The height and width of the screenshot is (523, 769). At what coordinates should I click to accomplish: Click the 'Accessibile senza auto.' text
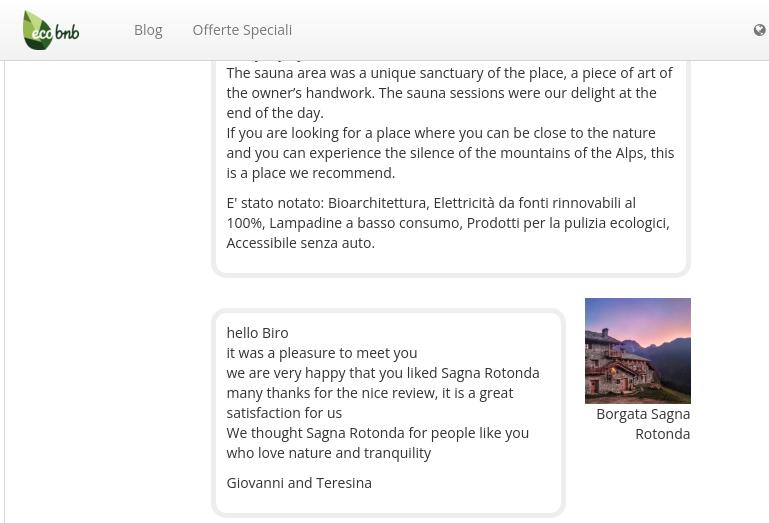click(x=300, y=243)
